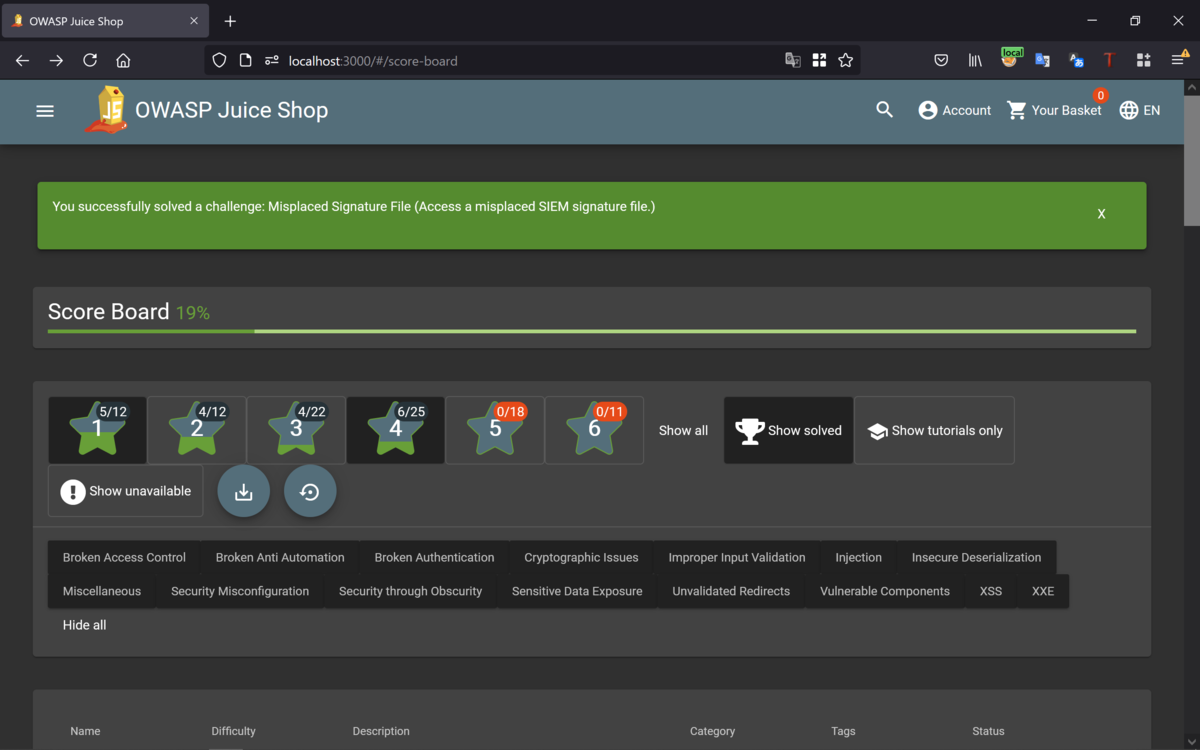The width and height of the screenshot is (1200, 750).
Task: Sort by the Name column header
Action: 85,731
